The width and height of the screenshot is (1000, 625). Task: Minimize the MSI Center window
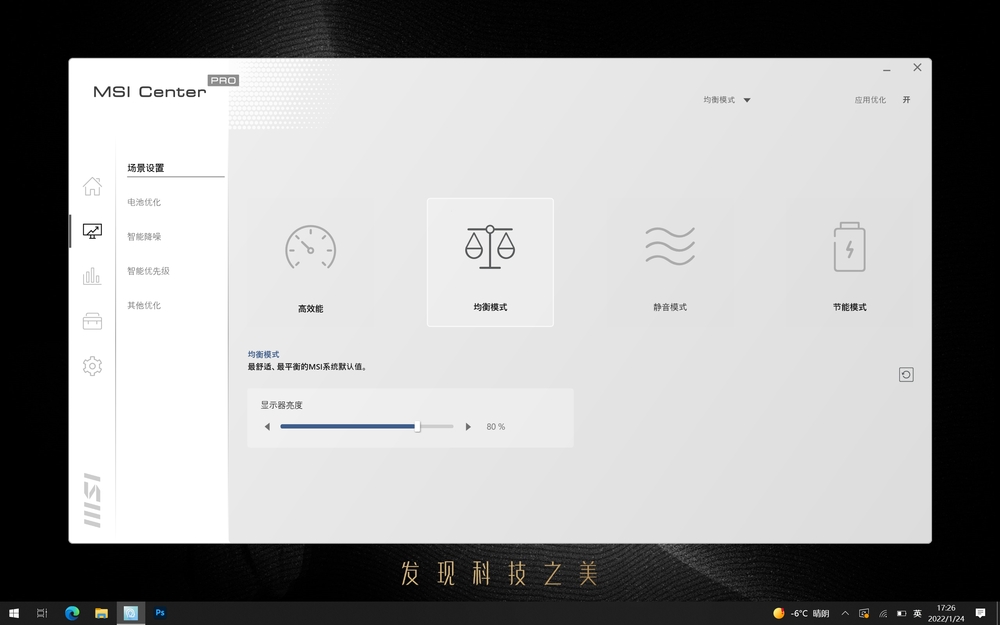pyautogui.click(x=886, y=69)
